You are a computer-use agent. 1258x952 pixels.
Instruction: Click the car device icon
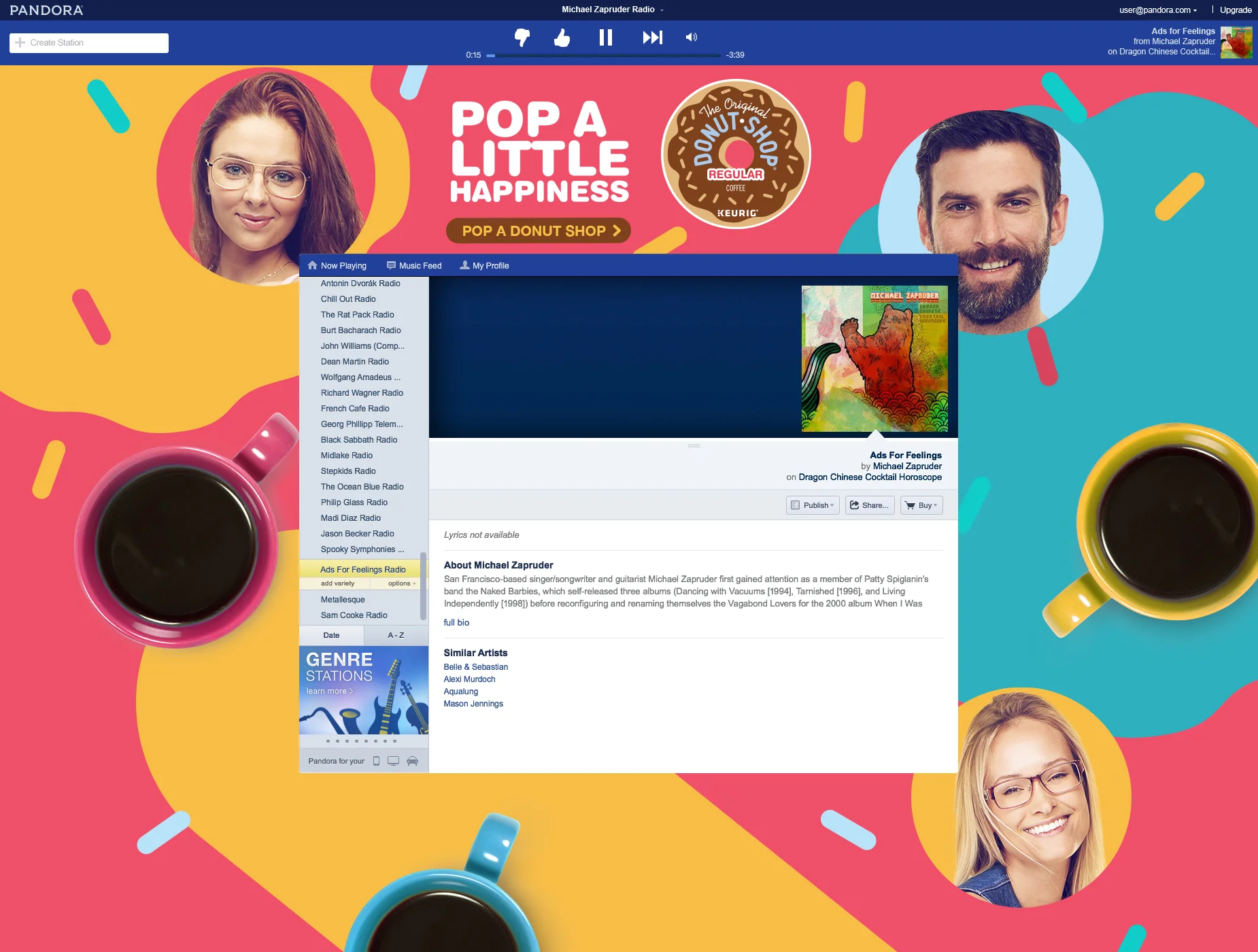click(x=412, y=761)
